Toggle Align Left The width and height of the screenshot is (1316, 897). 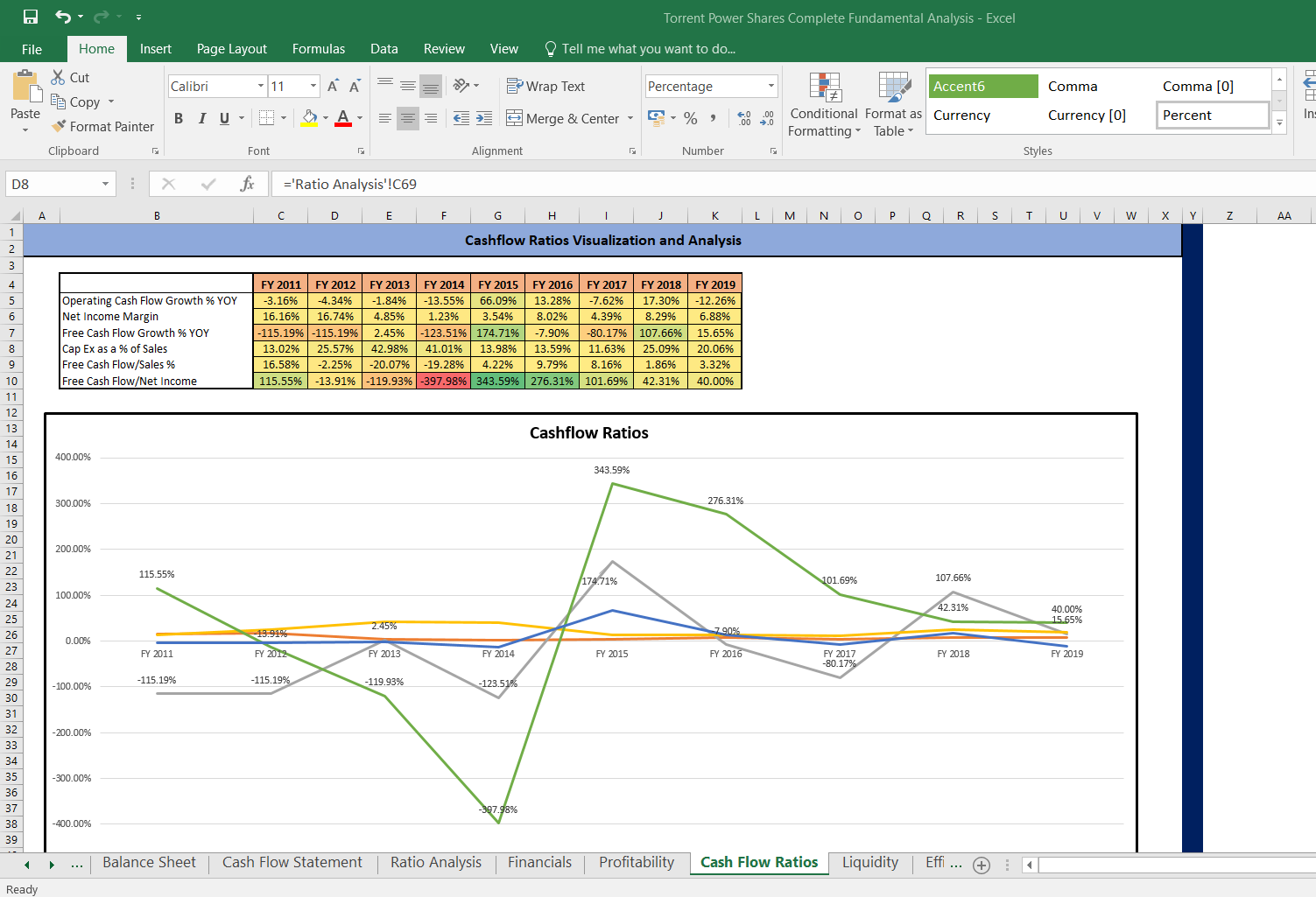[x=385, y=118]
